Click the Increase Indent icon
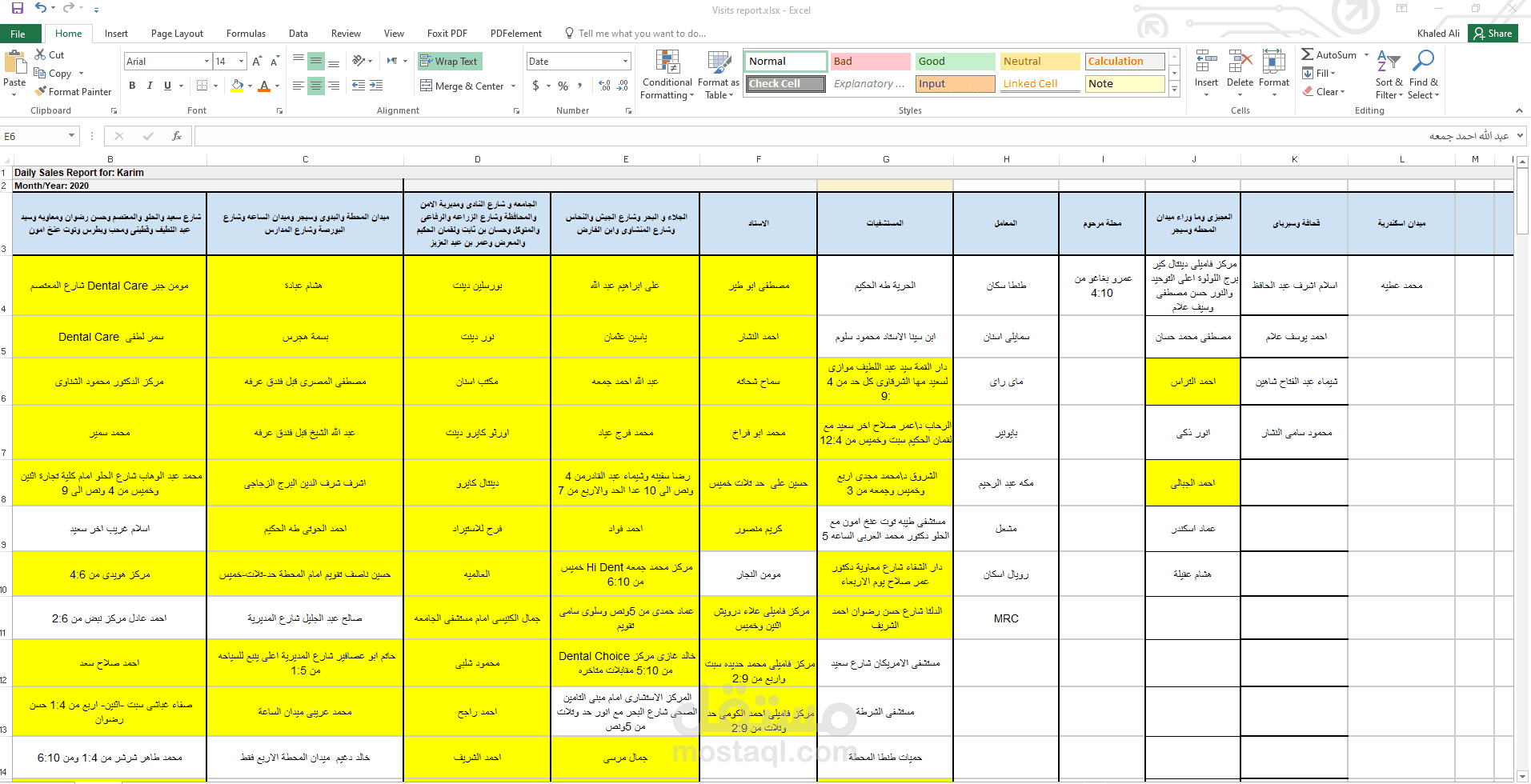 pyautogui.click(x=376, y=86)
